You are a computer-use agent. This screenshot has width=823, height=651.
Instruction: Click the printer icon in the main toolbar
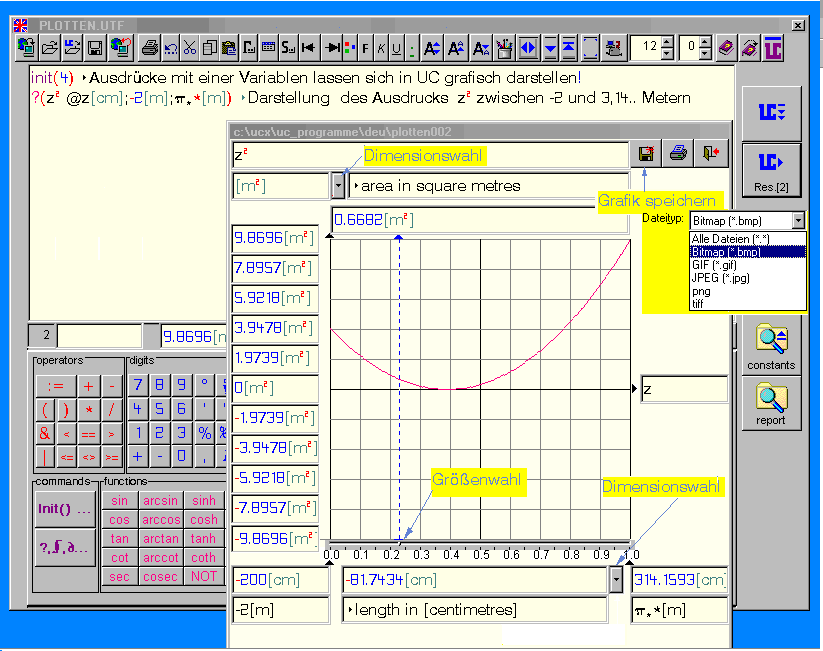point(150,48)
